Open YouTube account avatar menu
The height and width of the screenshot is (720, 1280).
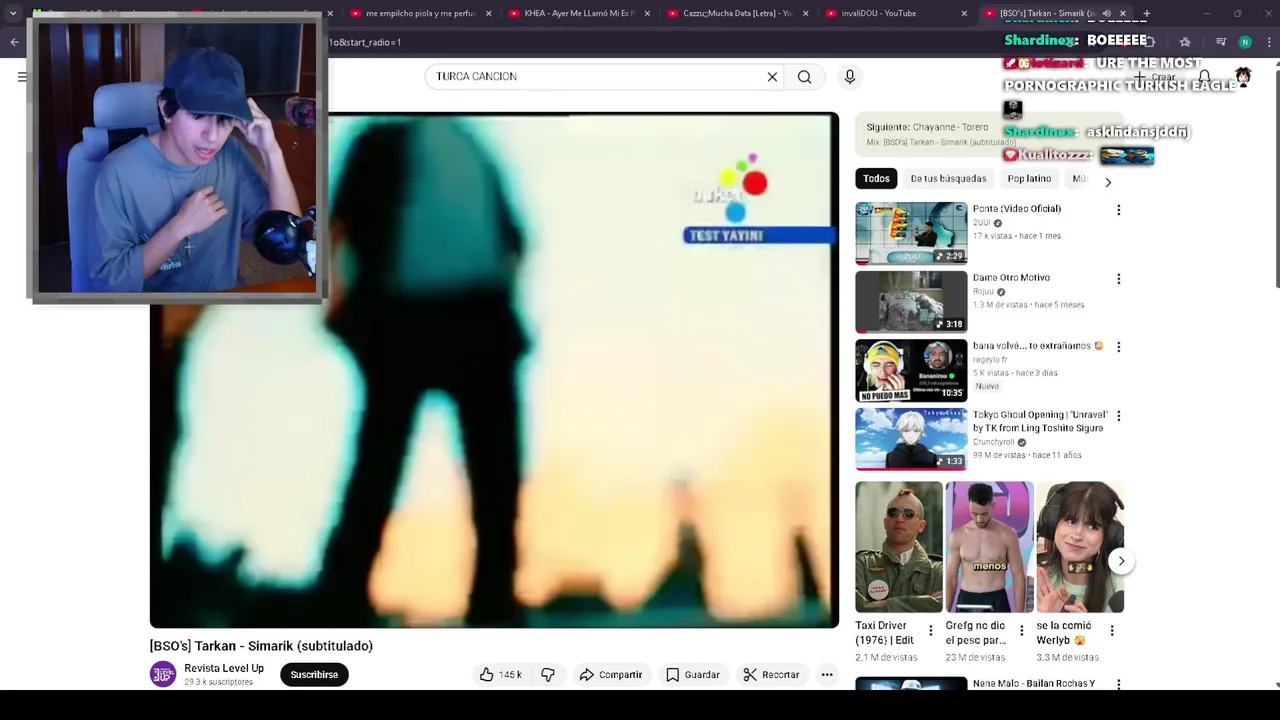(1243, 77)
